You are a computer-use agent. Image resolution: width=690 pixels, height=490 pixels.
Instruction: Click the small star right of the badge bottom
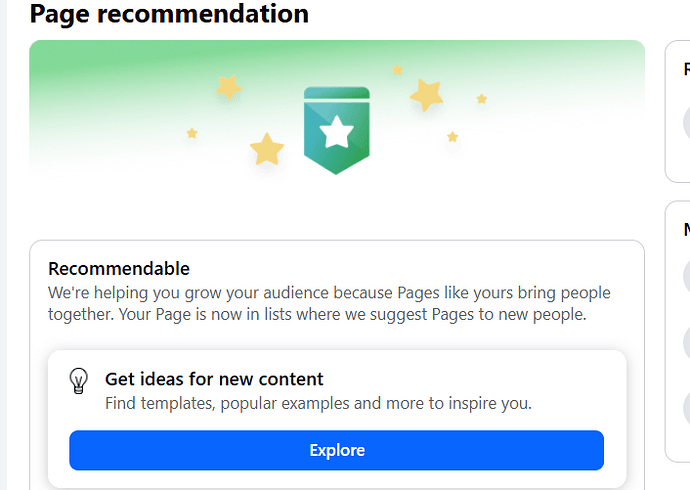tap(452, 137)
